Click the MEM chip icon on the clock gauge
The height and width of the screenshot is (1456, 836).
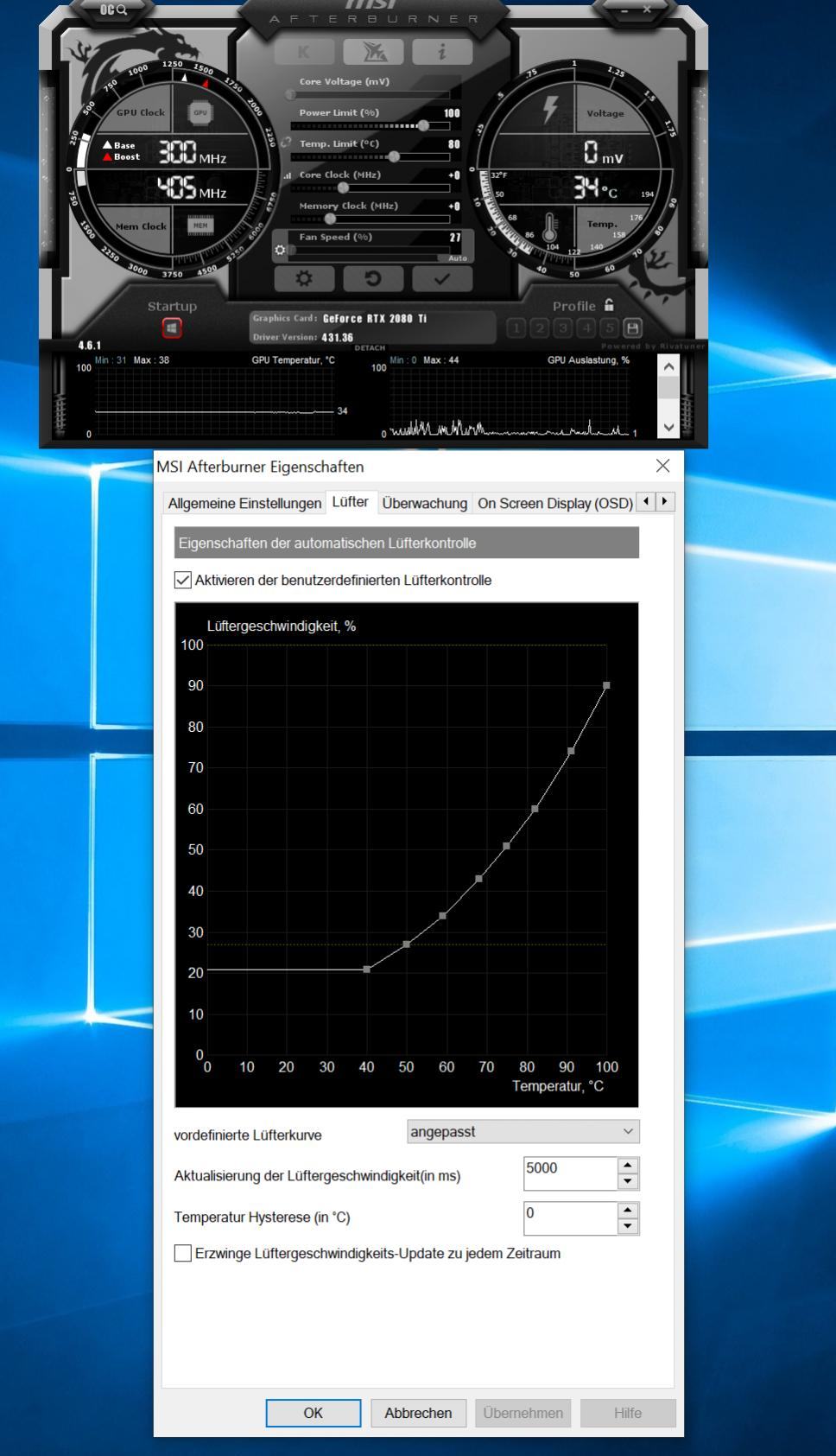[200, 226]
